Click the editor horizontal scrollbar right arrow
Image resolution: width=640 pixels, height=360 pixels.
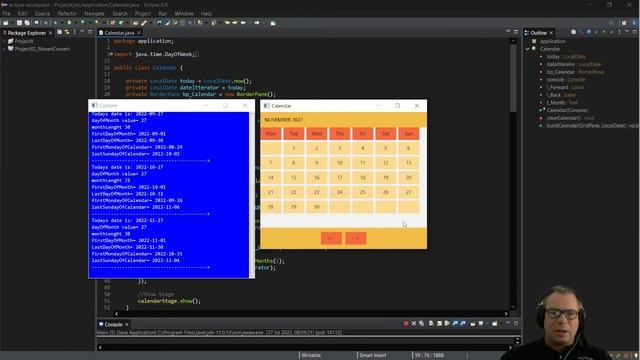pyautogui.click(x=506, y=314)
